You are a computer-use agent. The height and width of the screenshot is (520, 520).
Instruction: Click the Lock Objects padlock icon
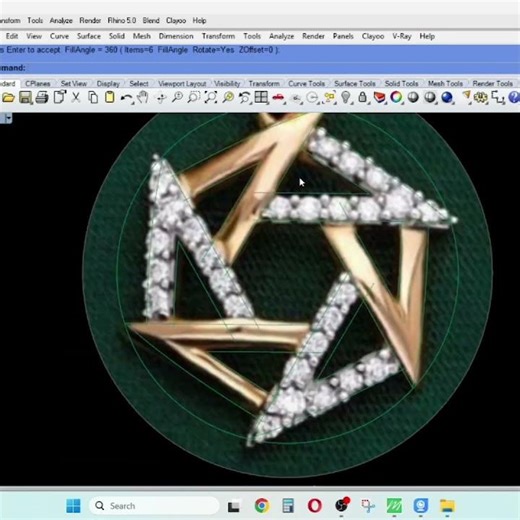coord(363,97)
